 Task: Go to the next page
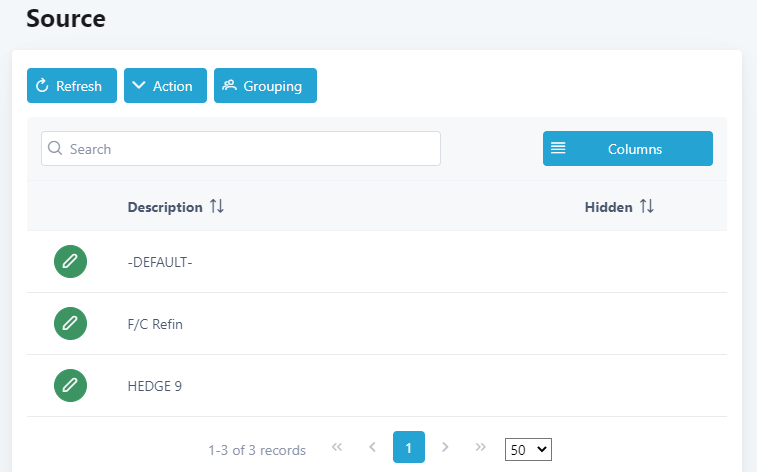point(446,448)
